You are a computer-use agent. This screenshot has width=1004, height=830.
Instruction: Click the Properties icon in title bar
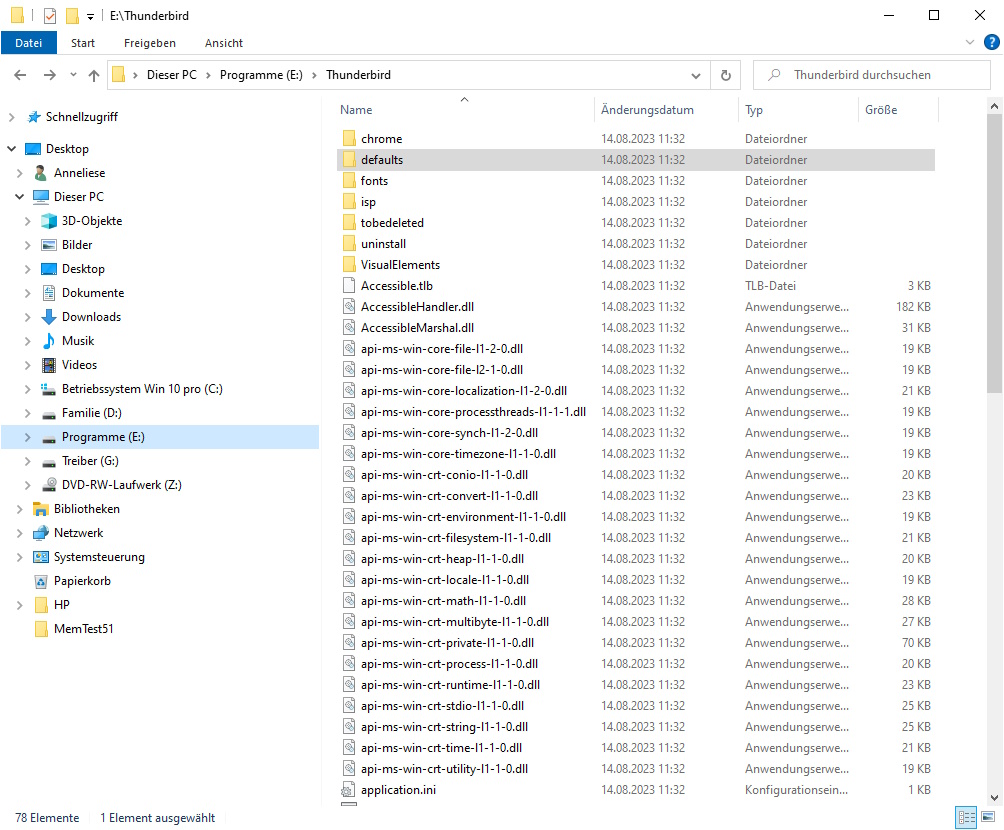pyautogui.click(x=49, y=16)
